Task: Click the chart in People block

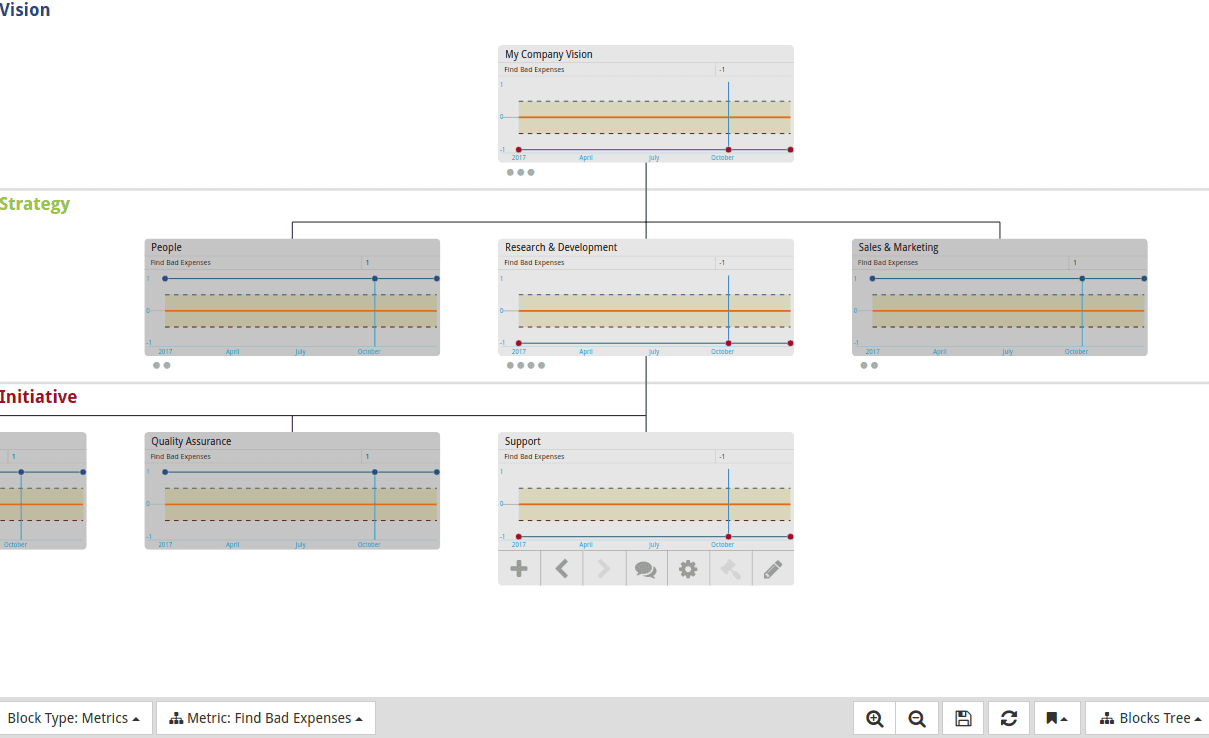Action: (292, 312)
